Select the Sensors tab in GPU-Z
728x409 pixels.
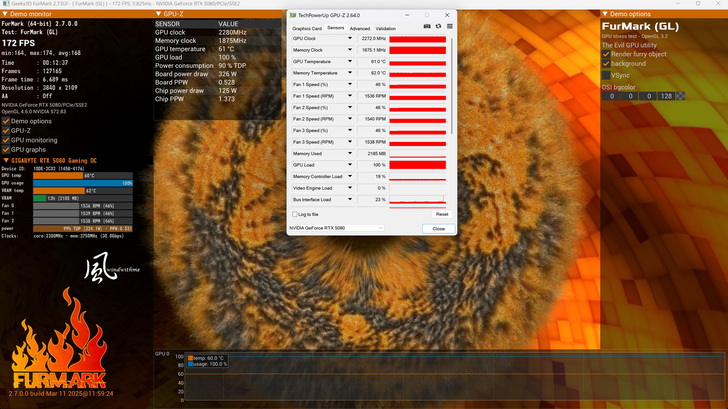pos(336,28)
